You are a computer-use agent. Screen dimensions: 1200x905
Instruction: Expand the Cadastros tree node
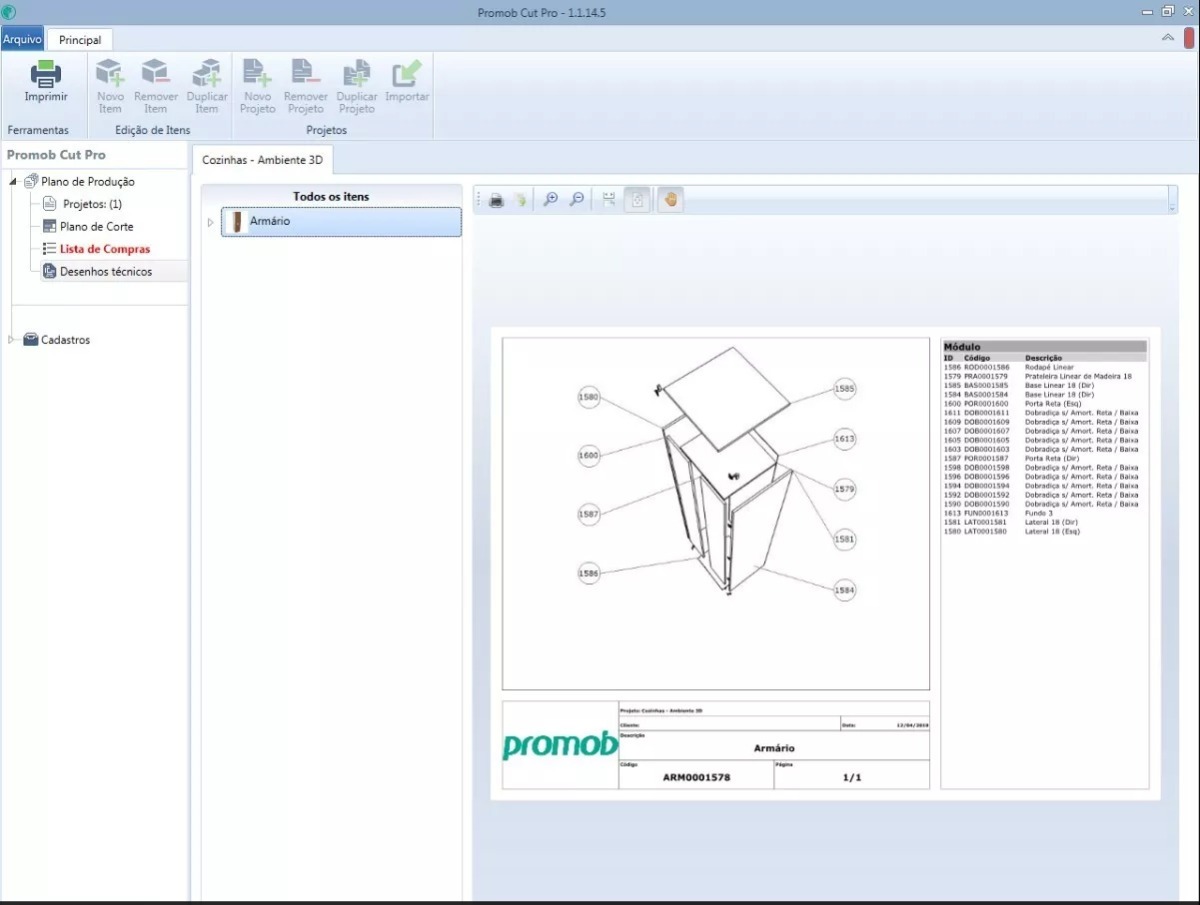pyautogui.click(x=13, y=340)
